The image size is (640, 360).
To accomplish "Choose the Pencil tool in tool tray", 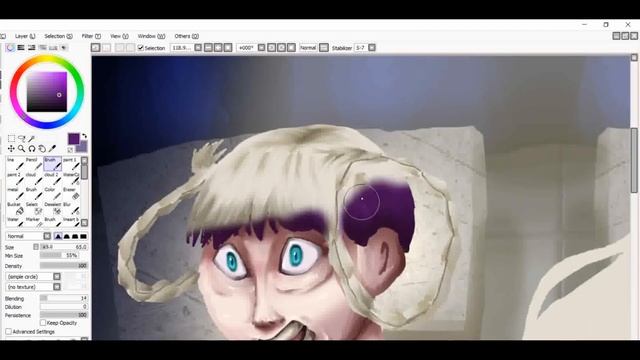I will (x=33, y=164).
